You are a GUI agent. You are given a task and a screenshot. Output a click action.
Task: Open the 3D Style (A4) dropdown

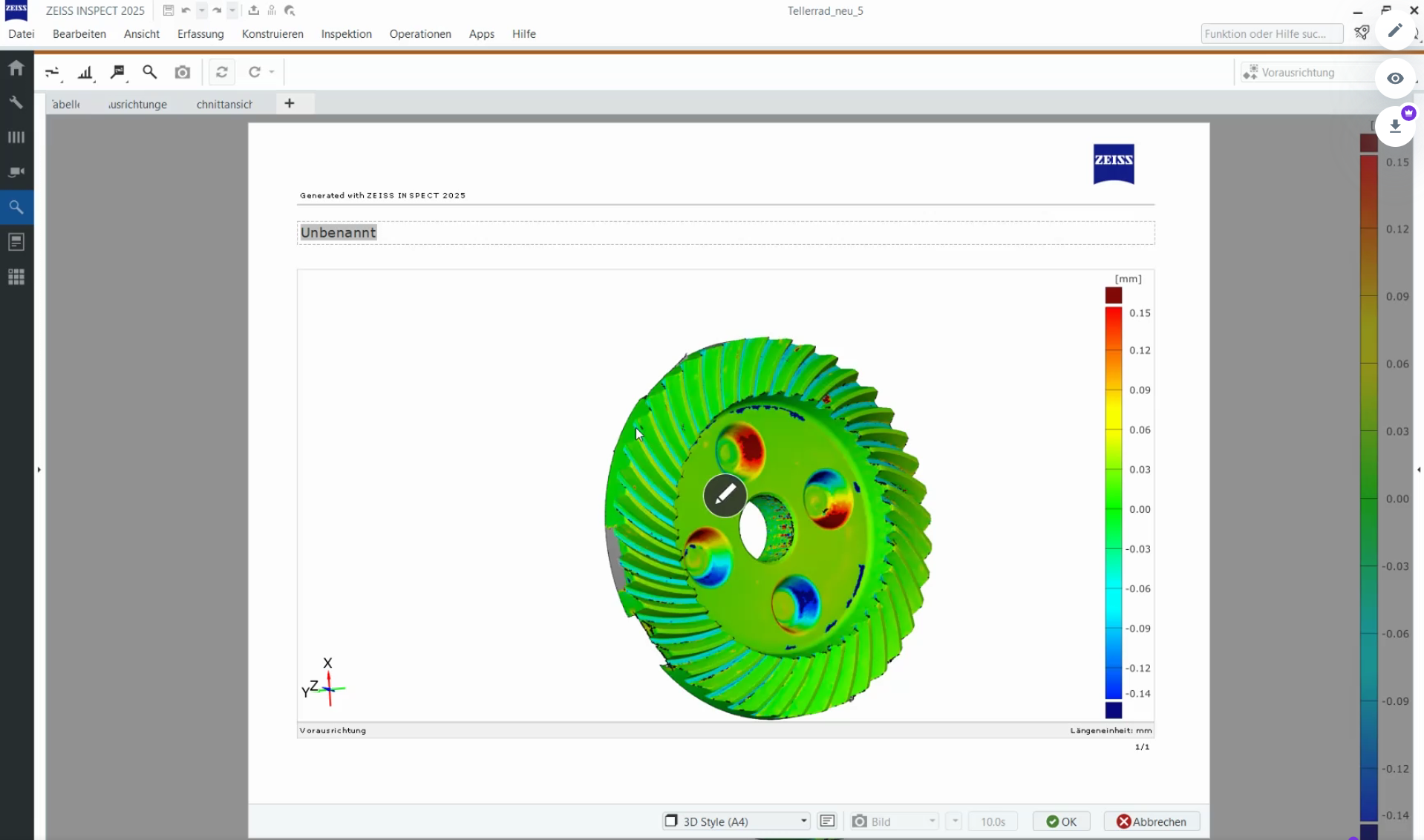pos(736,821)
